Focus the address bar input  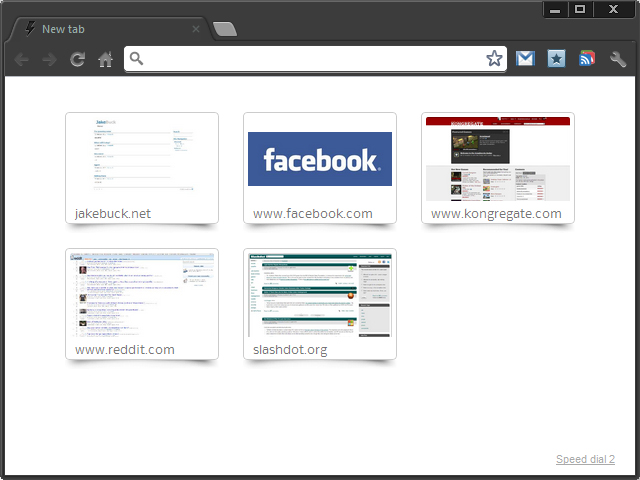[310, 59]
